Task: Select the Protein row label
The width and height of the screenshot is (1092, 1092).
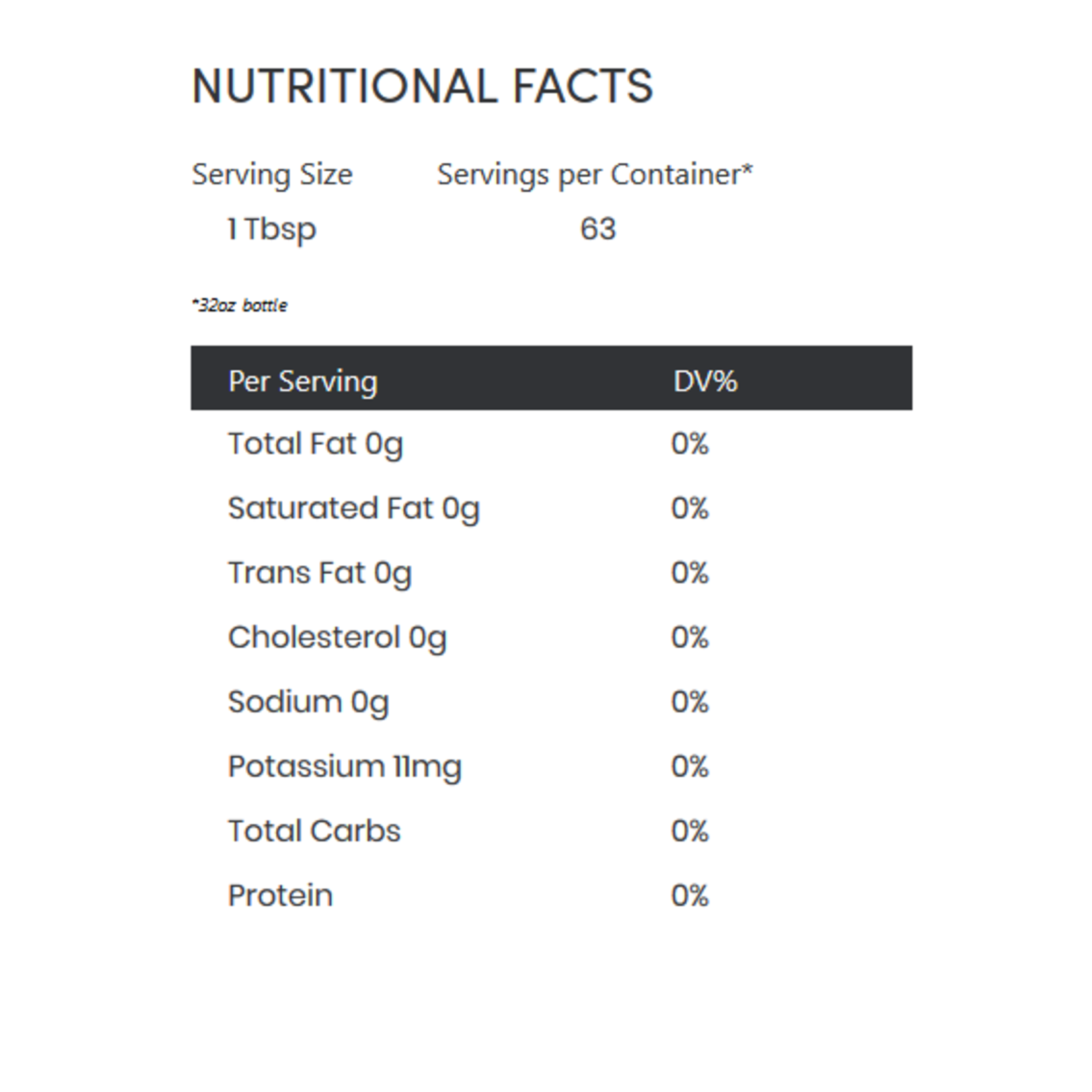Action: 280,896
